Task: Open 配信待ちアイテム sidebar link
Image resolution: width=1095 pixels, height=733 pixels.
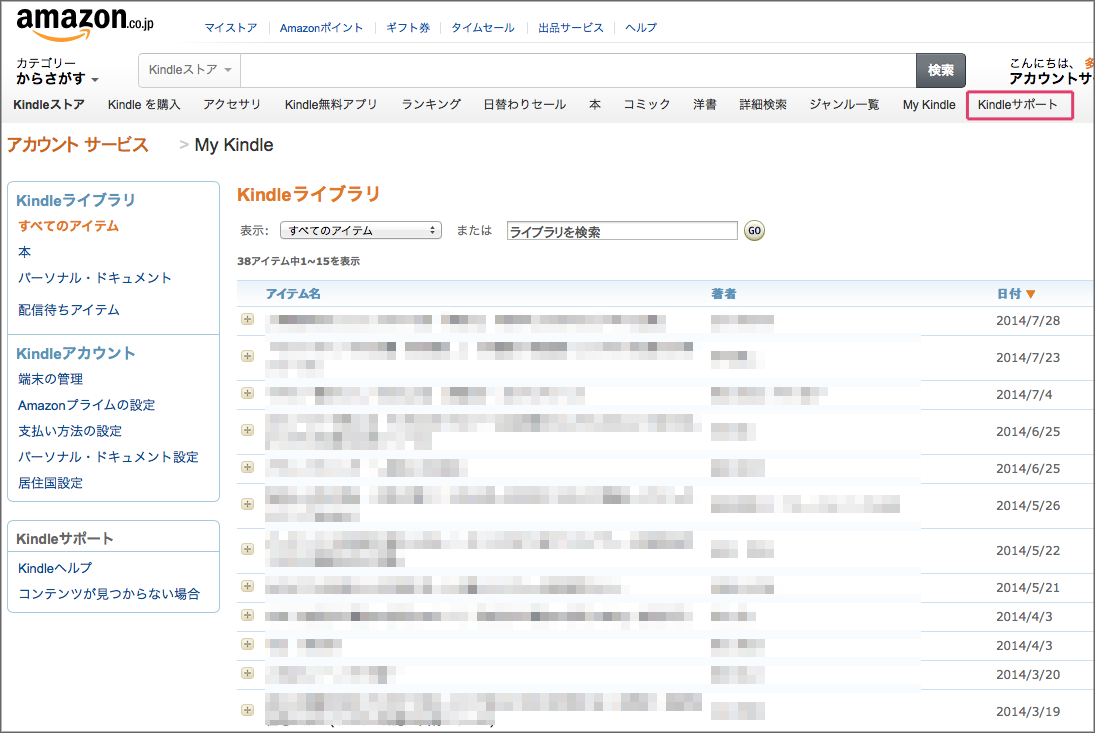Action: point(68,310)
